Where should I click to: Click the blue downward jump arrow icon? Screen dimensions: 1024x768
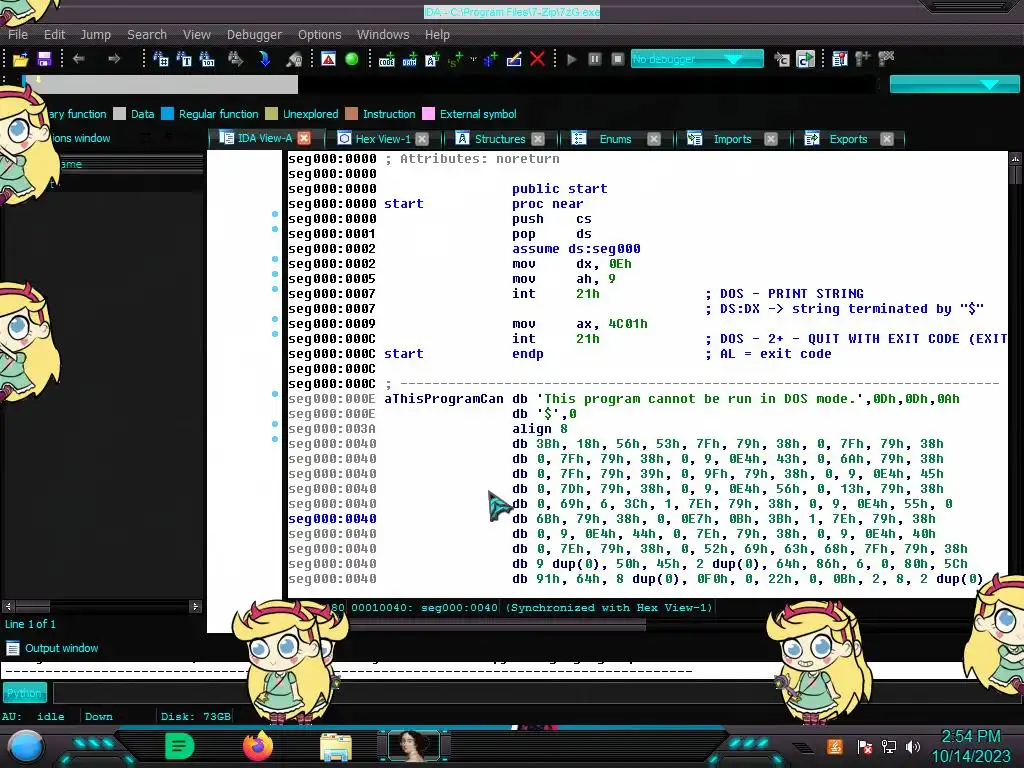pos(264,59)
